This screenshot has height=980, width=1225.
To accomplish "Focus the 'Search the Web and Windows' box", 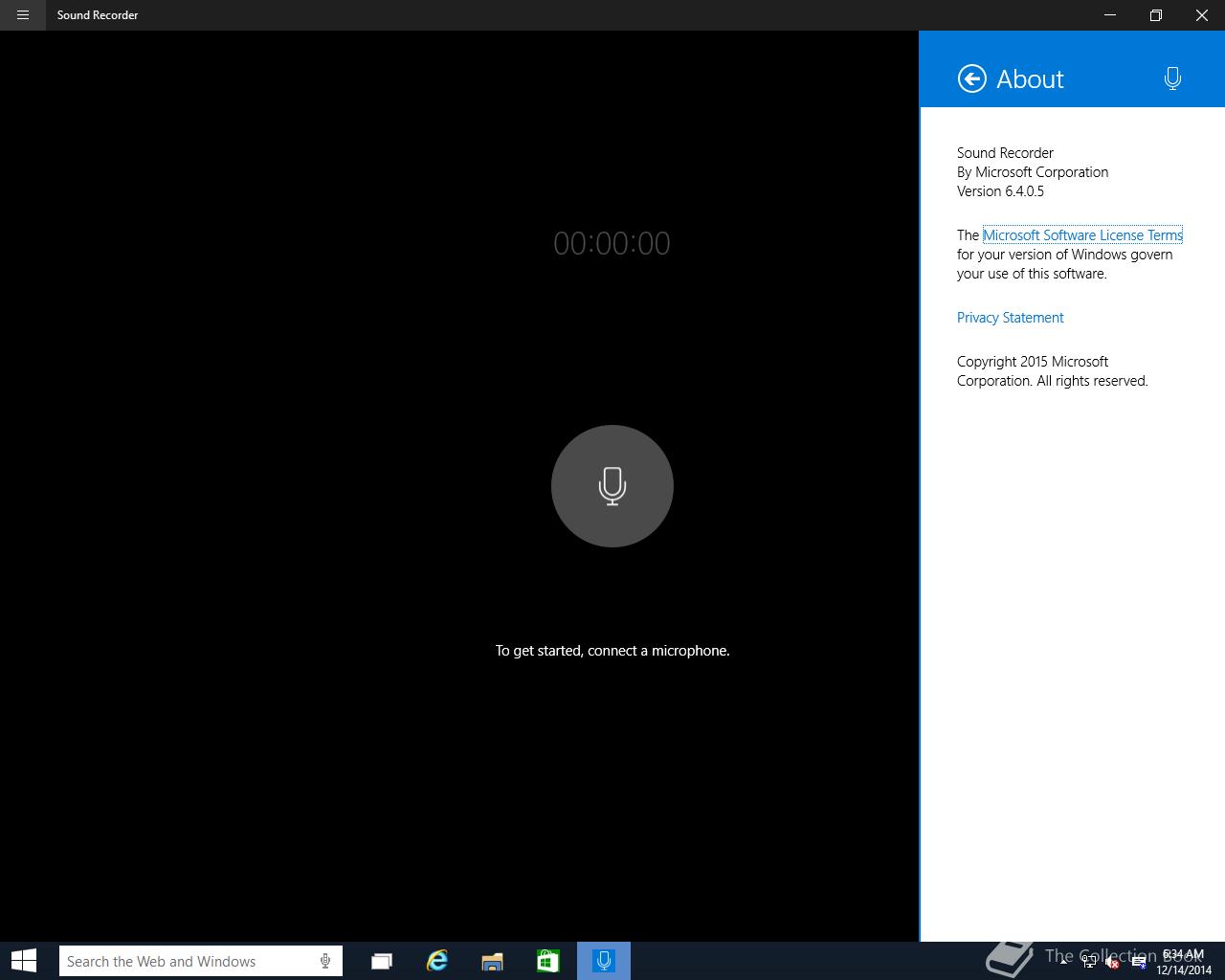I will [201, 961].
